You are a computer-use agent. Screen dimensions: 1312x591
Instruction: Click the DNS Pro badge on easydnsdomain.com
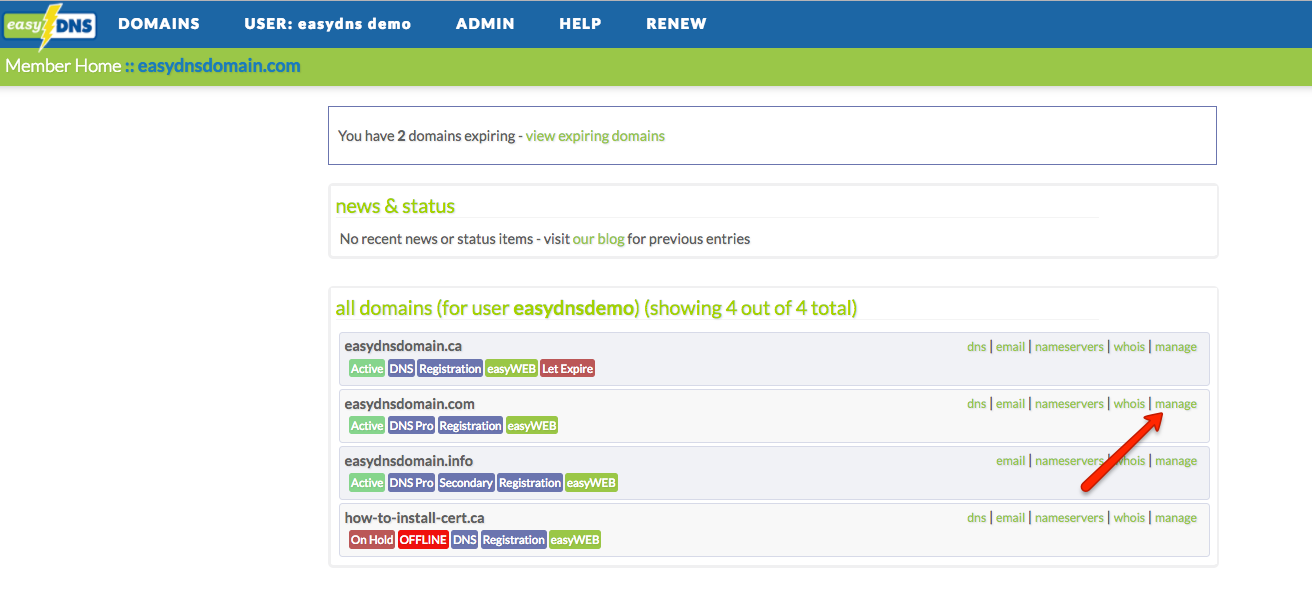[x=411, y=426]
